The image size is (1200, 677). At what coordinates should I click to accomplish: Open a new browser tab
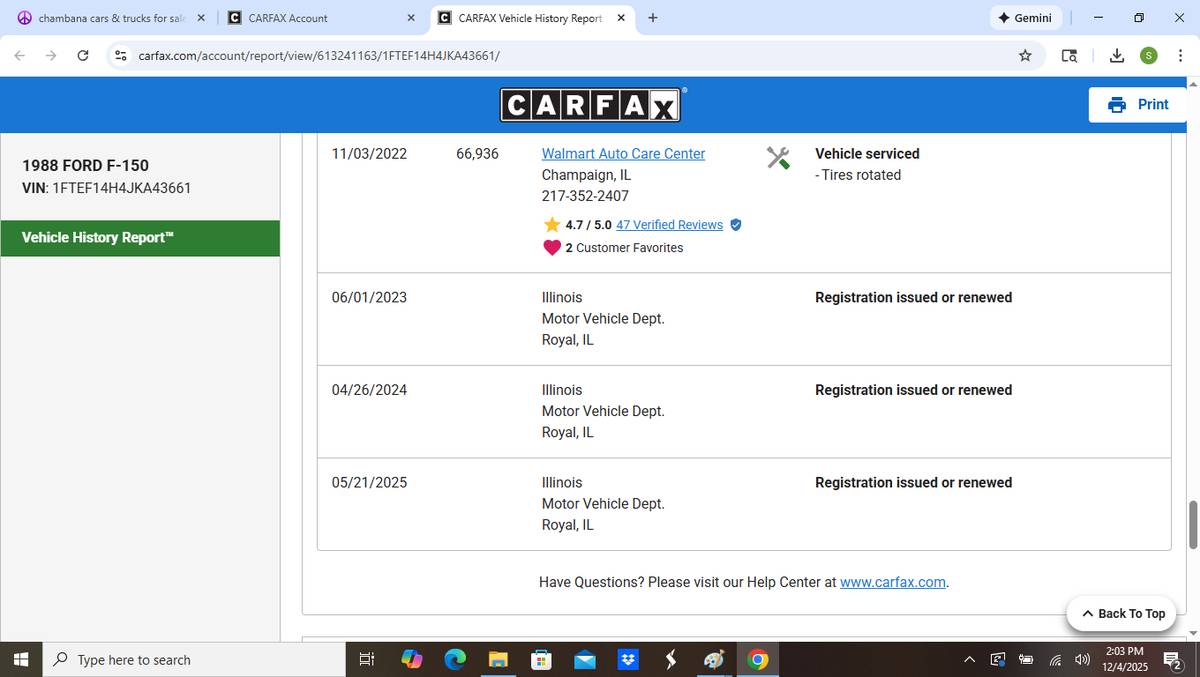point(653,18)
